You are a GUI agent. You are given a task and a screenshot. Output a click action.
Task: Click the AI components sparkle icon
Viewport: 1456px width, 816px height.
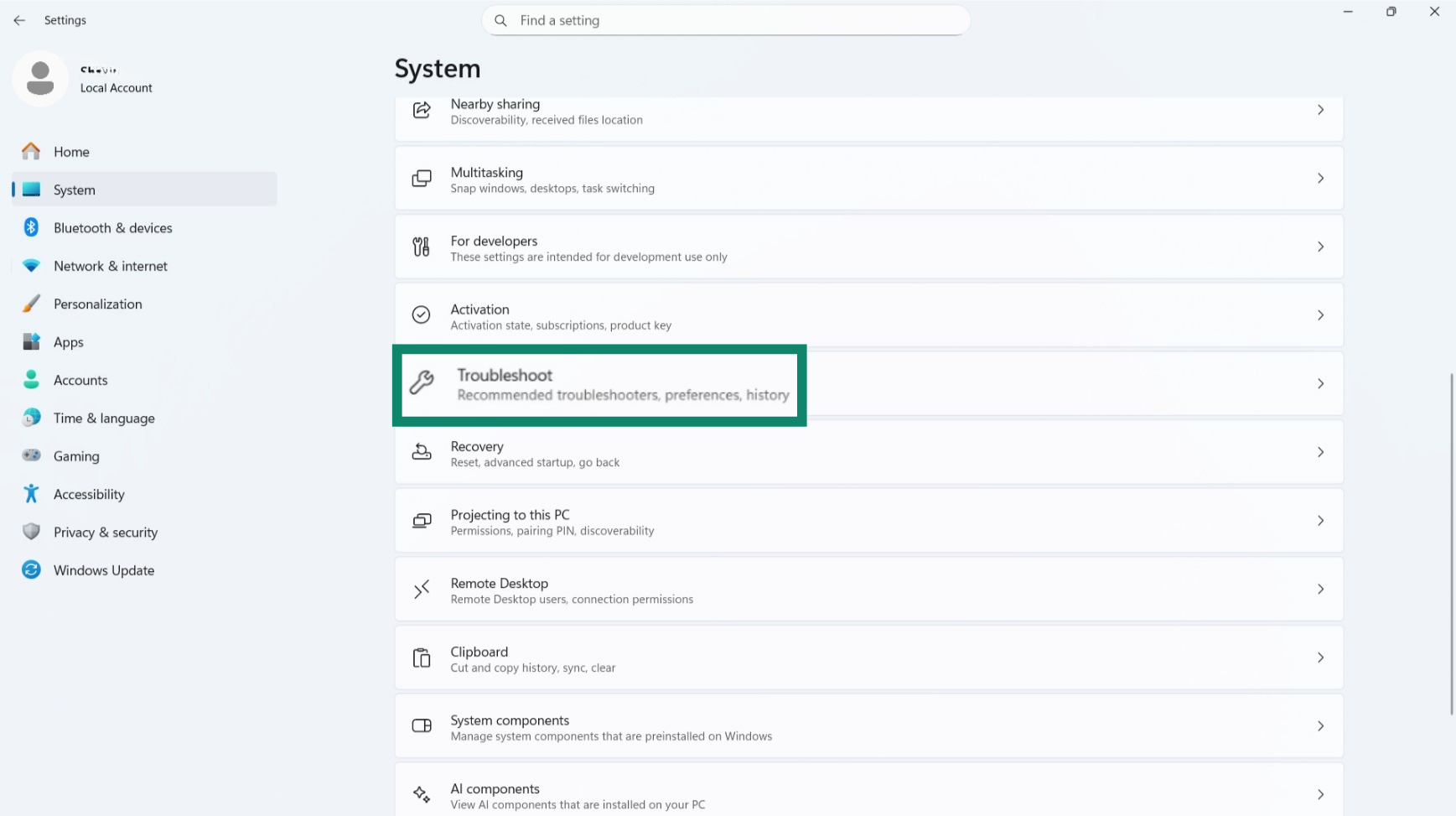[x=422, y=795]
